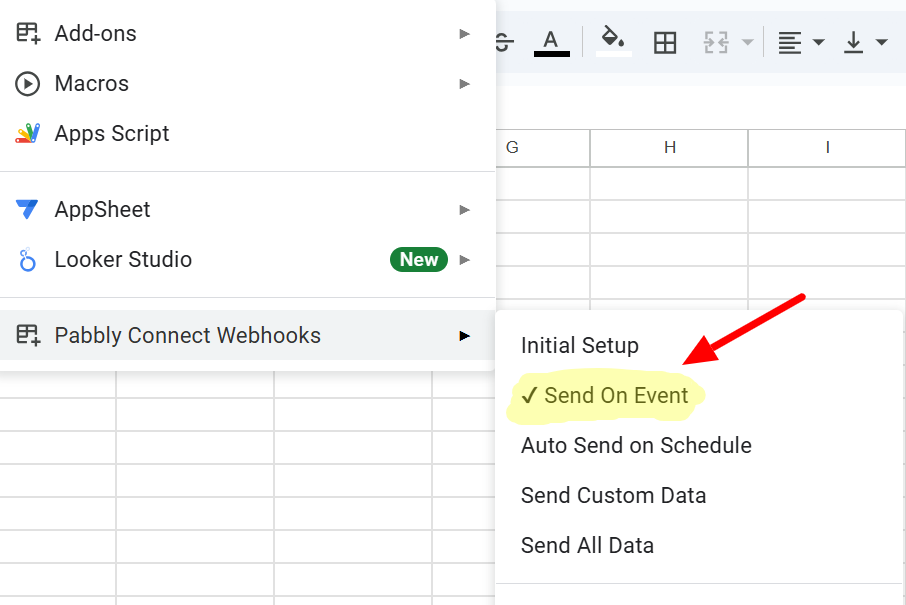906x605 pixels.
Task: Click the merge cells icon
Action: [x=716, y=42]
